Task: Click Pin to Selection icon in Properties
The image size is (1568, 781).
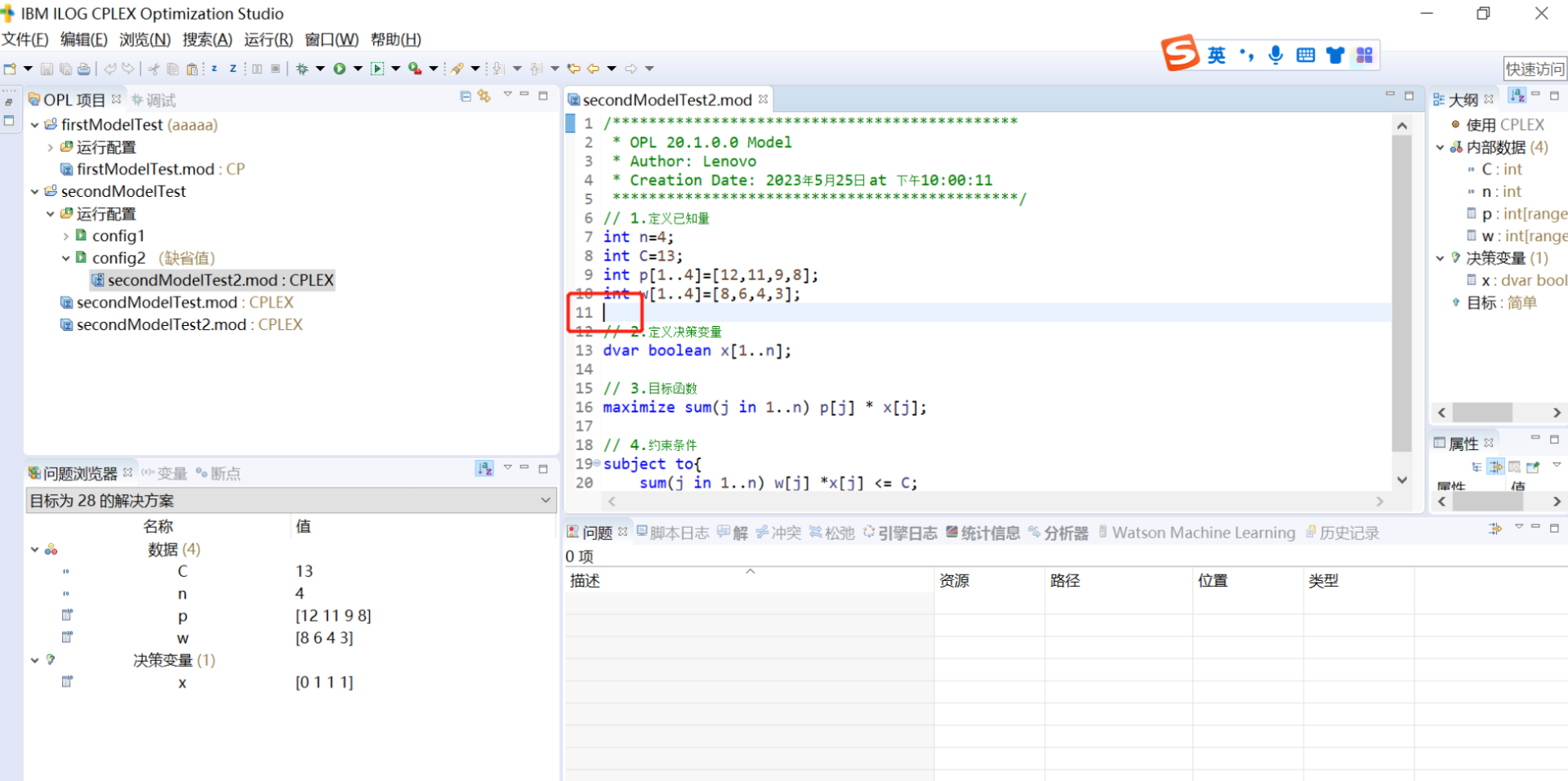Action: click(1533, 466)
